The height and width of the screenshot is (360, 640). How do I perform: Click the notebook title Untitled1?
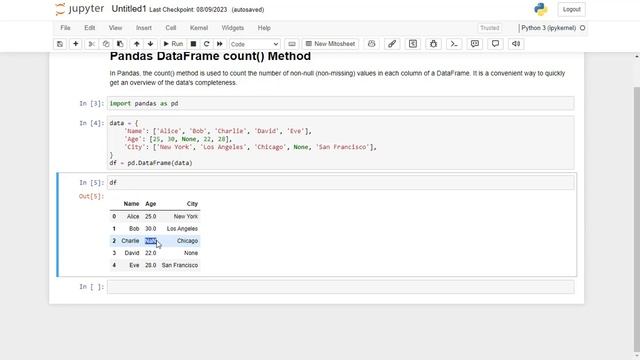coord(129,9)
